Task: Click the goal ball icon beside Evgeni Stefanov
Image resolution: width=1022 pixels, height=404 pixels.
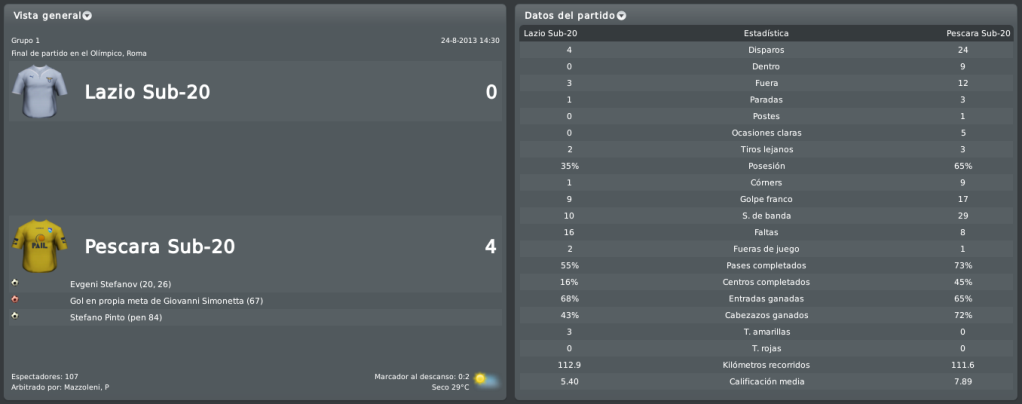Action: 15,283
